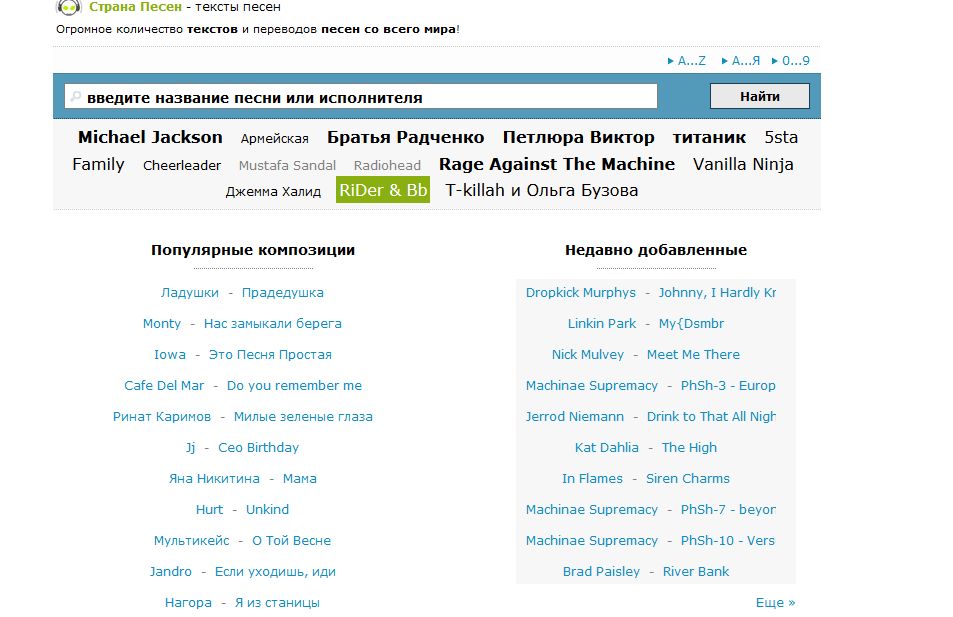
Task: Click the Страна Песен headphones logo icon
Action: (68, 7)
